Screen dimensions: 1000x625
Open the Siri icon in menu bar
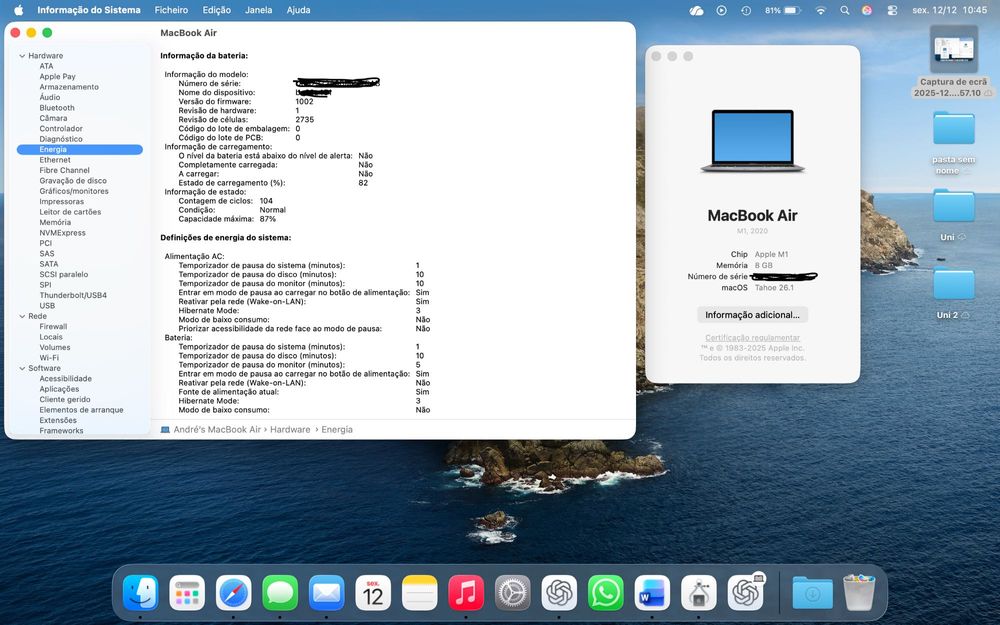867,10
